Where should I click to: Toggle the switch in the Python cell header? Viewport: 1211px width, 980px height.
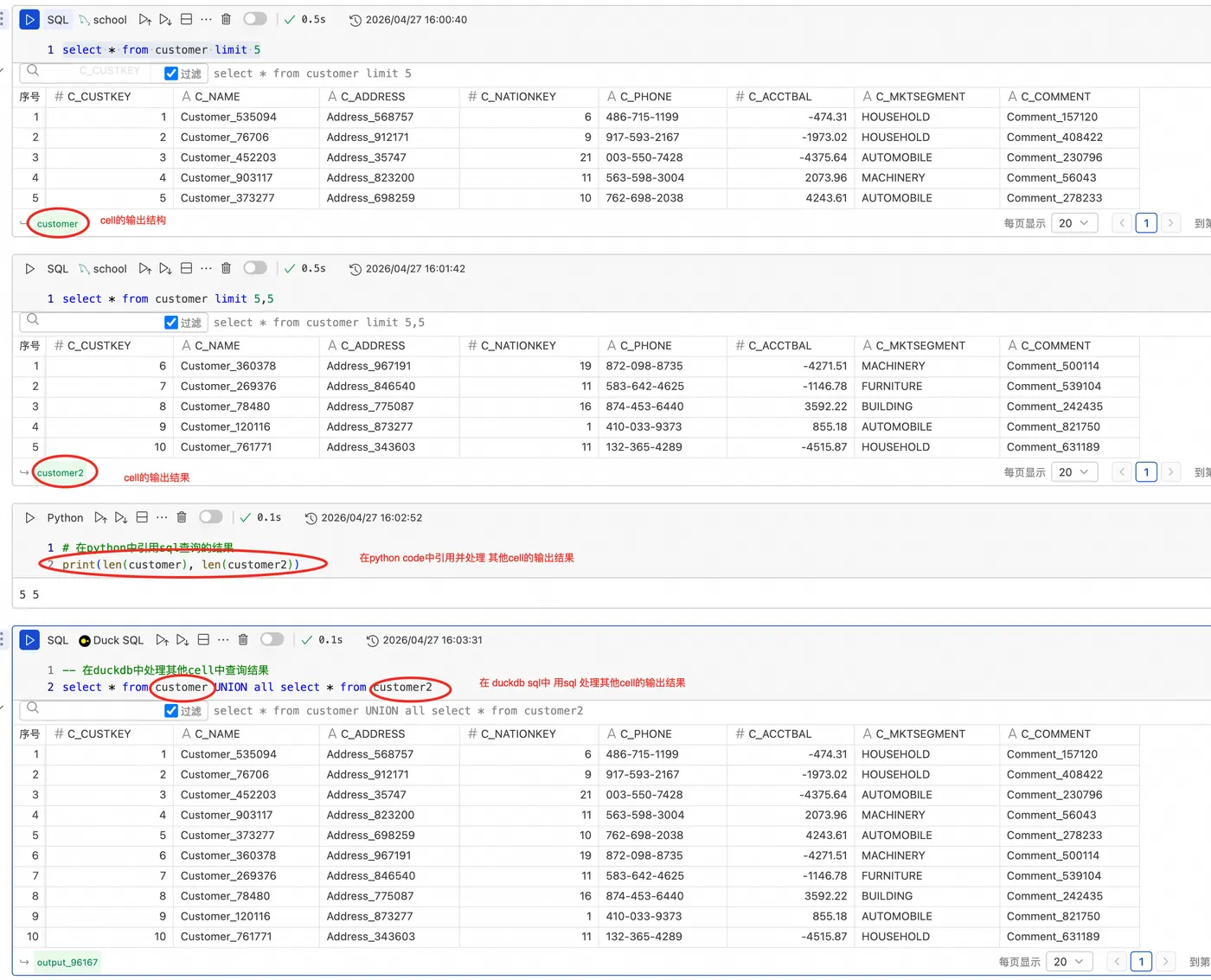pos(211,517)
